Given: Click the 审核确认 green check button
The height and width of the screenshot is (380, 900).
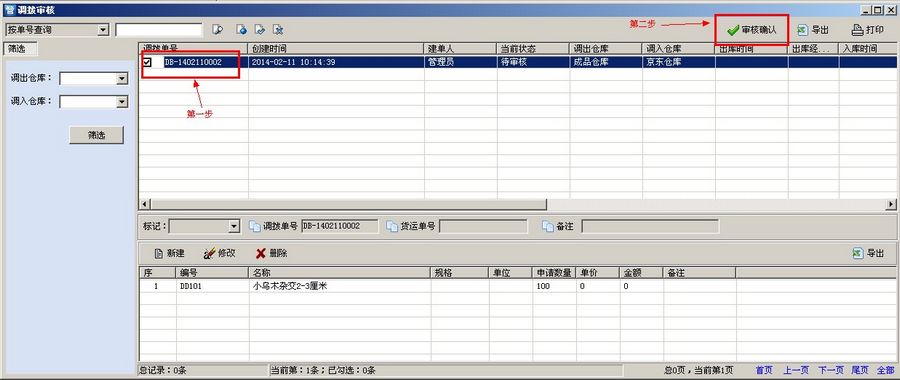Looking at the screenshot, I should pos(751,30).
